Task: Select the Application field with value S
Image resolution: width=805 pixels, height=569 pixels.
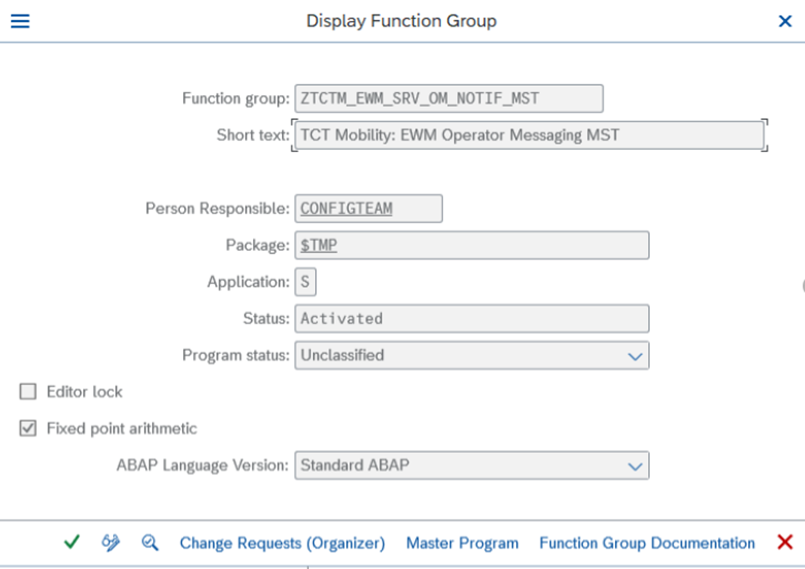Action: [x=305, y=282]
